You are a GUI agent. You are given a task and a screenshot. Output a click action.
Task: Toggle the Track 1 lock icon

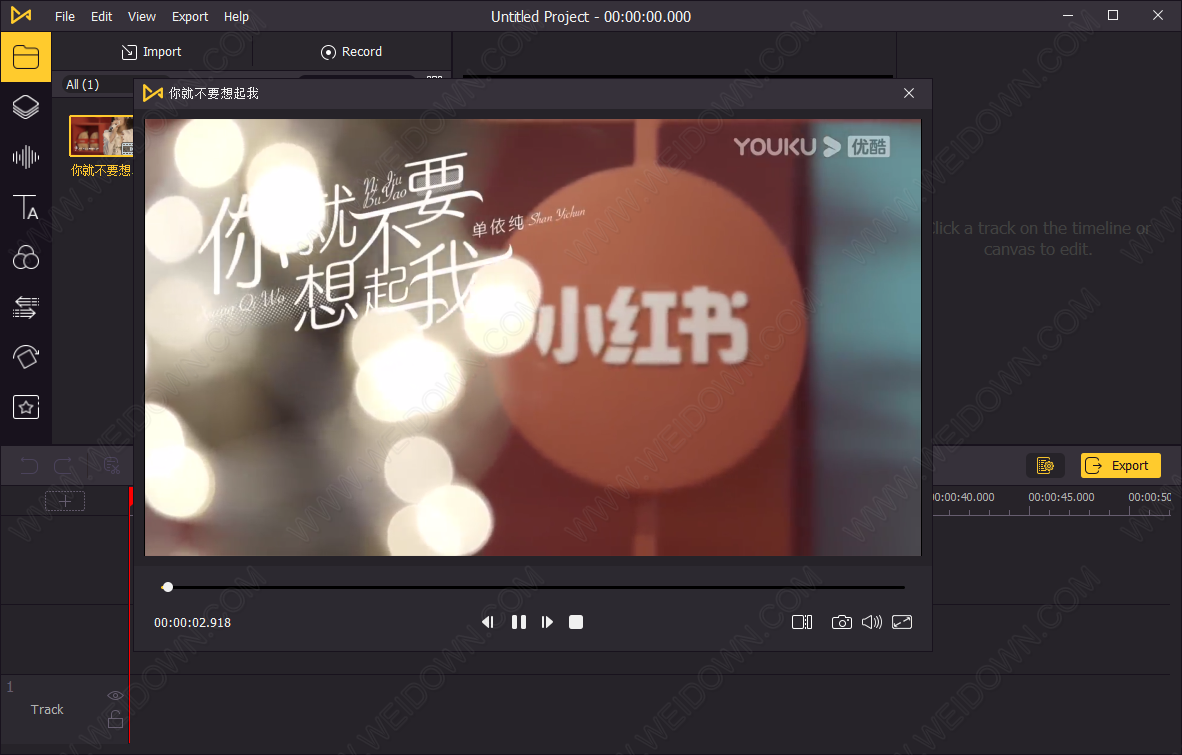(x=115, y=719)
